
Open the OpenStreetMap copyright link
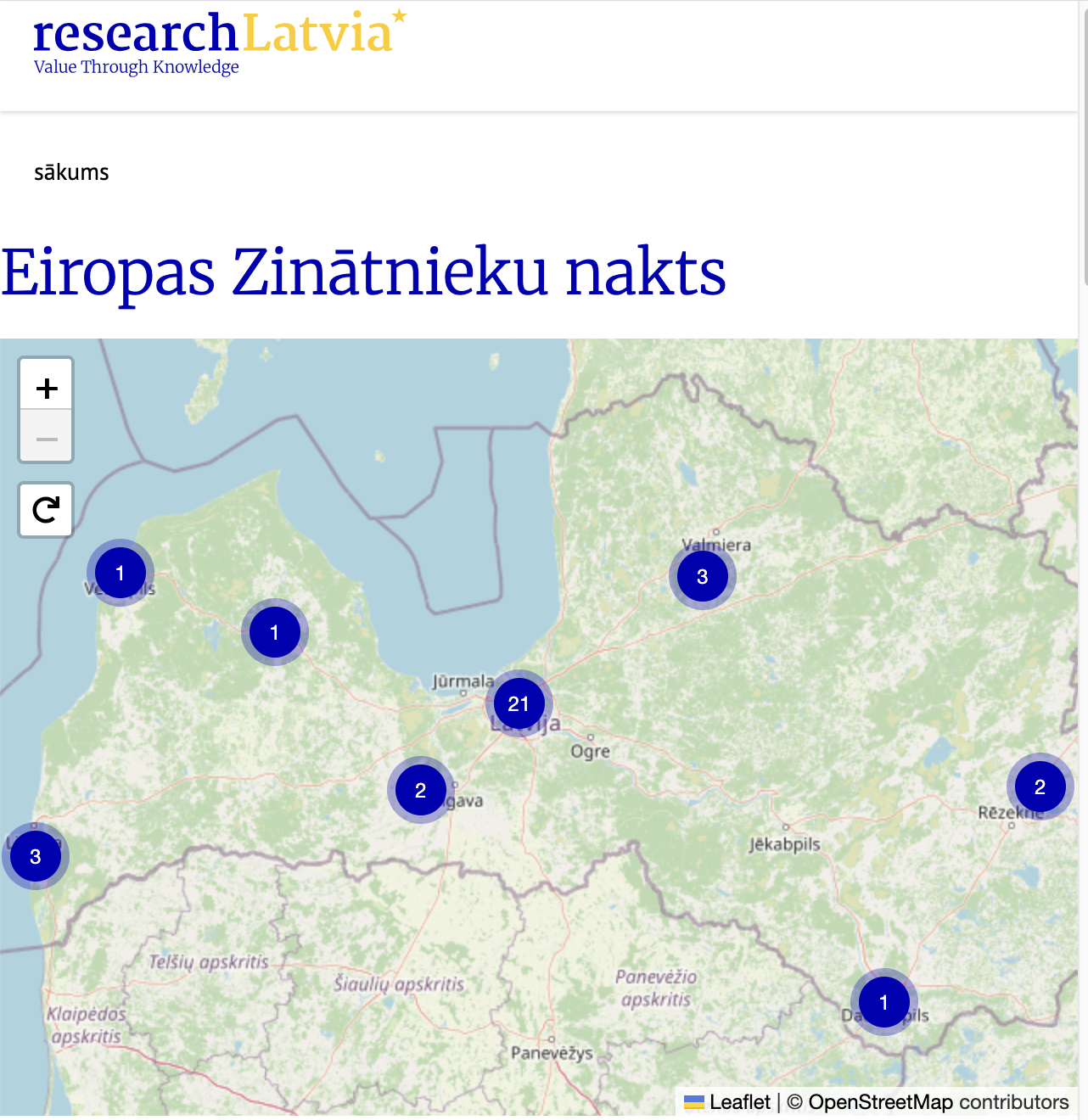tap(879, 1102)
